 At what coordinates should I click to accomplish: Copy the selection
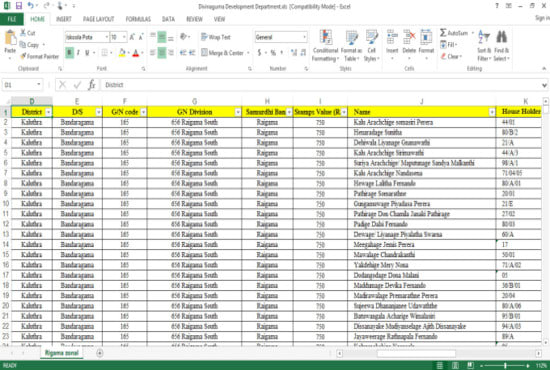pyautogui.click(x=30, y=45)
